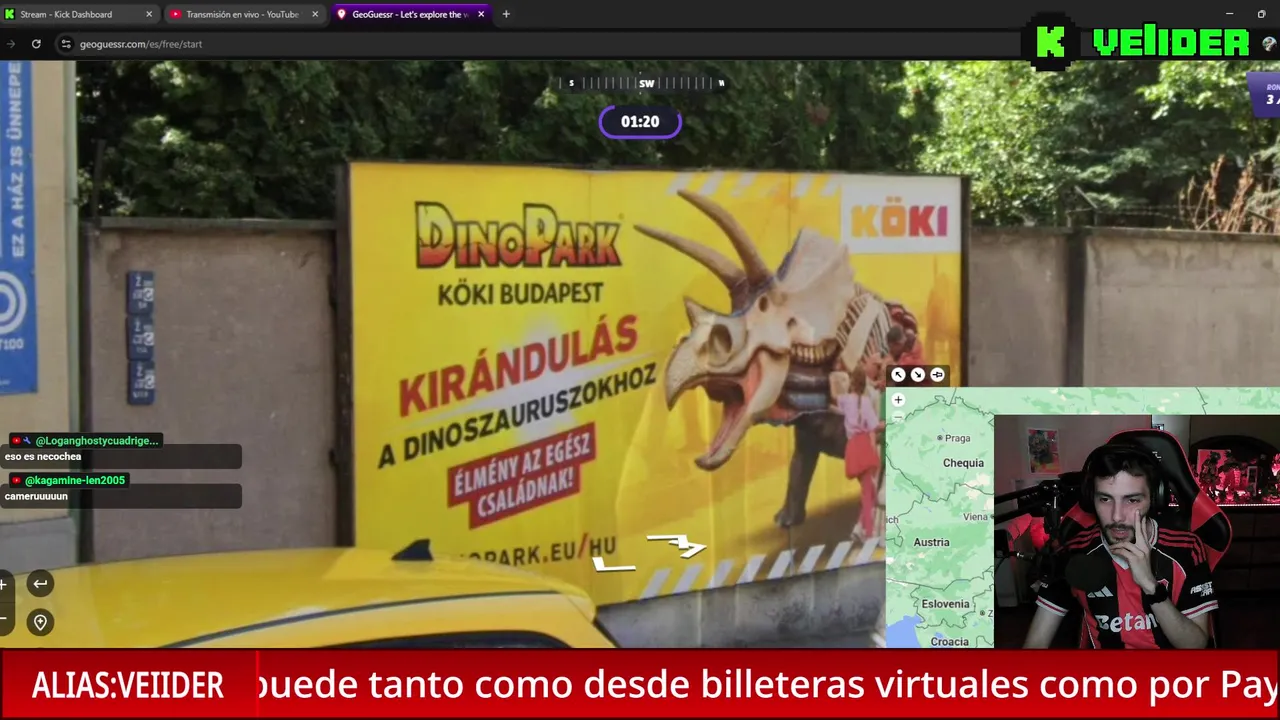Zoom out the street view with minus
The height and width of the screenshot is (720, 1280).
tap(4, 620)
